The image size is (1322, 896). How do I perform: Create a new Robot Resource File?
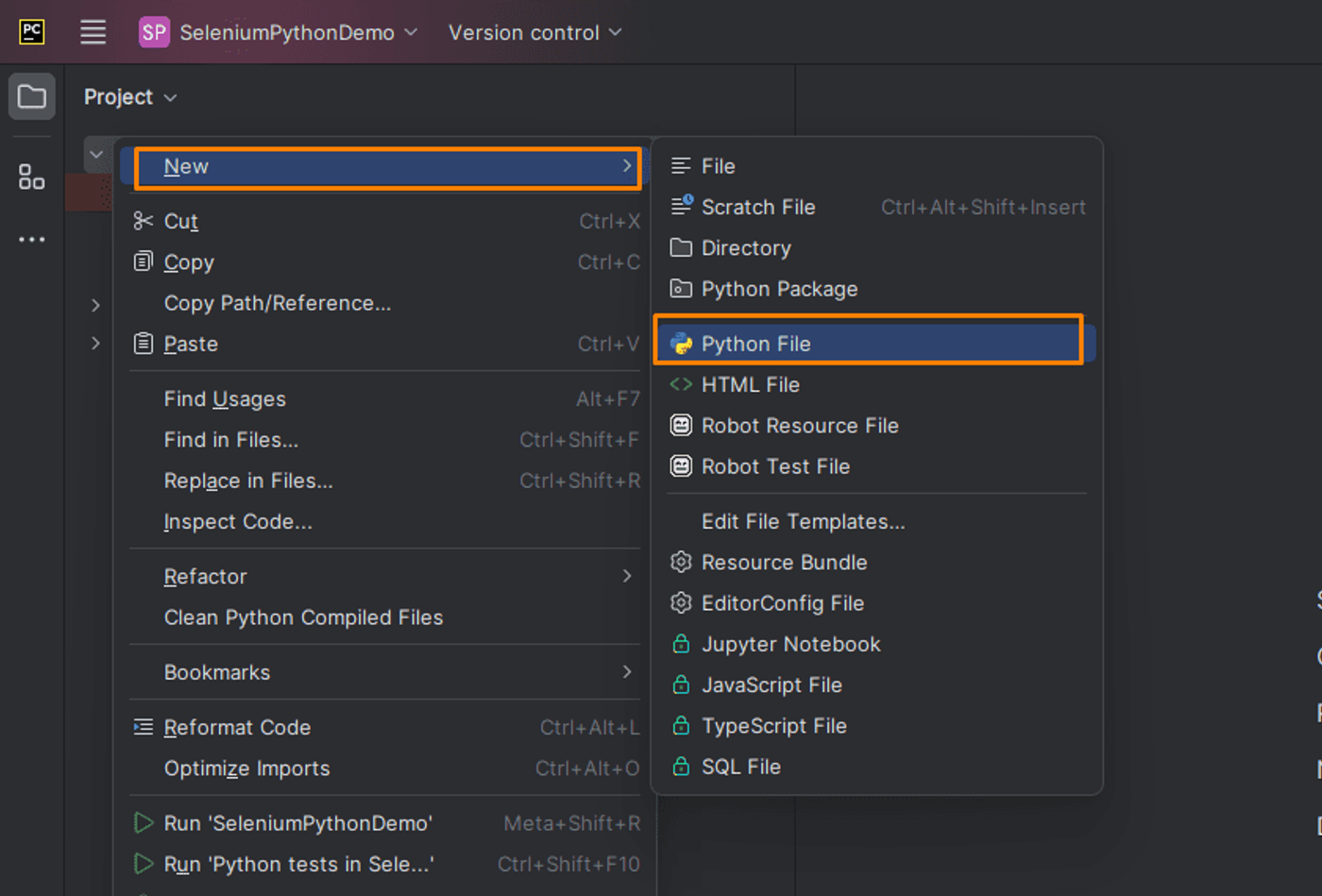[876, 426]
